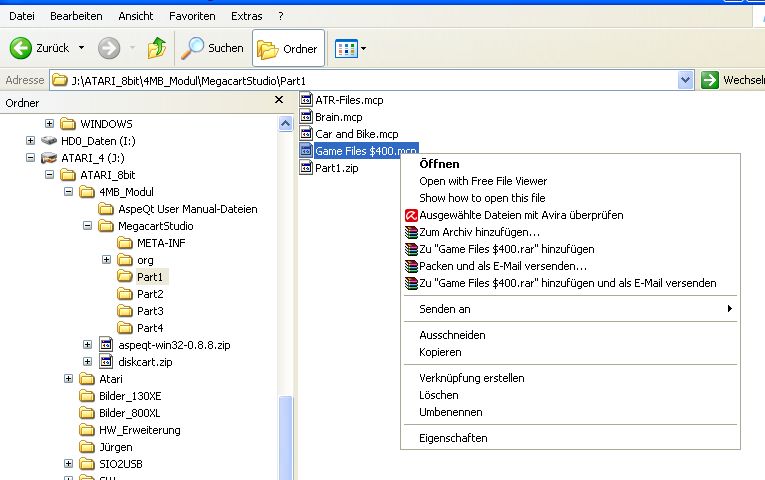Open the ? help menu
The width and height of the screenshot is (765, 480).
pos(281,16)
